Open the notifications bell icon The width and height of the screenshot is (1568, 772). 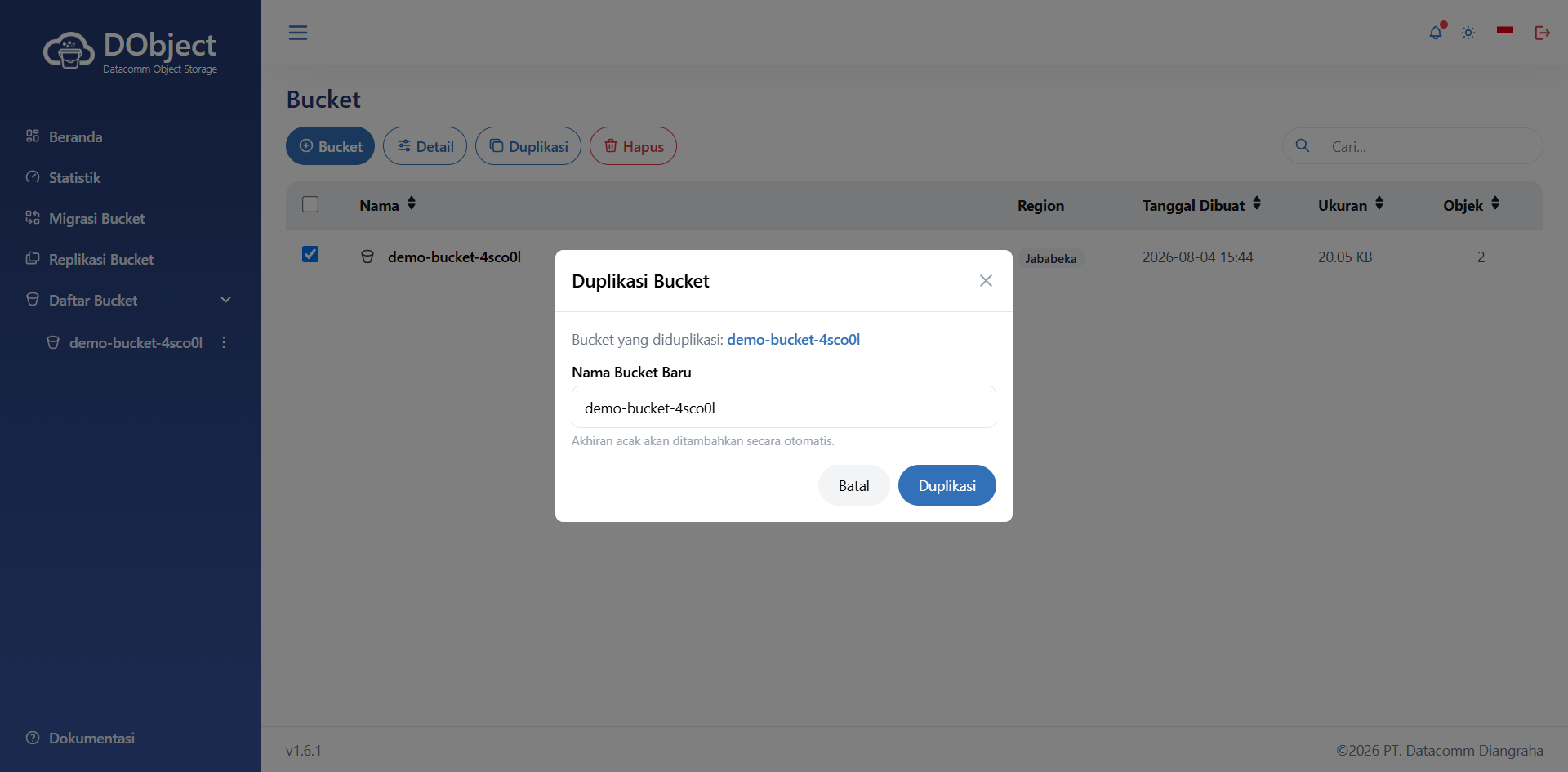point(1436,33)
